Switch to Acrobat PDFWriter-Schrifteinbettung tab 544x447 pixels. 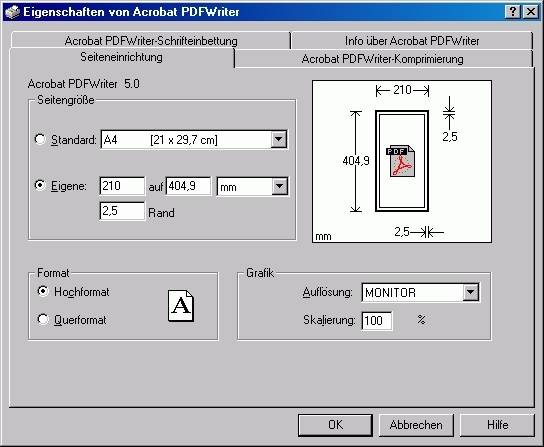(x=151, y=41)
